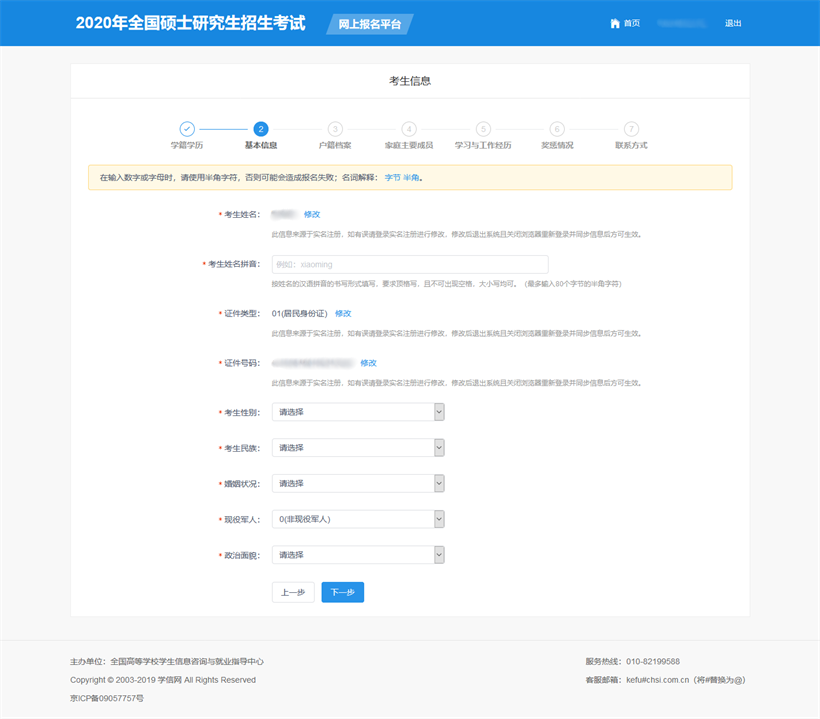
Task: Expand the 考生民族 dropdown list
Action: pos(358,448)
